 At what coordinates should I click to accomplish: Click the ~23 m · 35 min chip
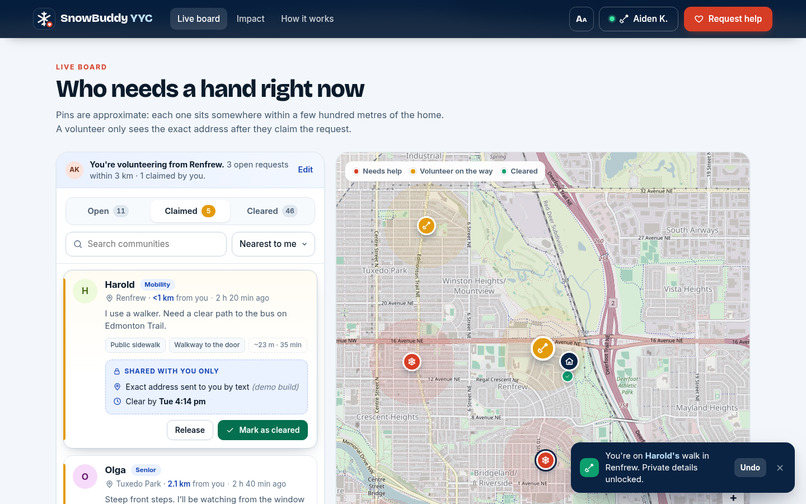[278, 345]
